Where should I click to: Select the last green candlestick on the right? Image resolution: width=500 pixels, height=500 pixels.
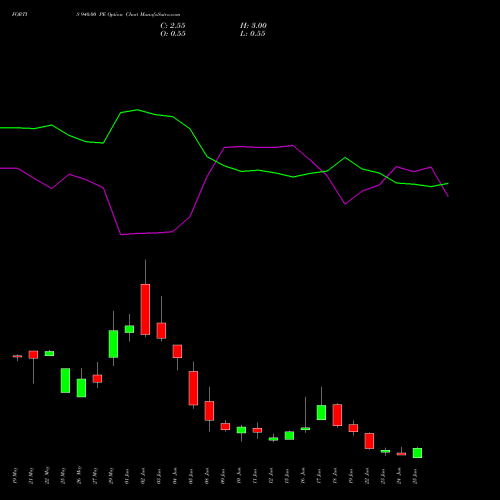coord(417,453)
